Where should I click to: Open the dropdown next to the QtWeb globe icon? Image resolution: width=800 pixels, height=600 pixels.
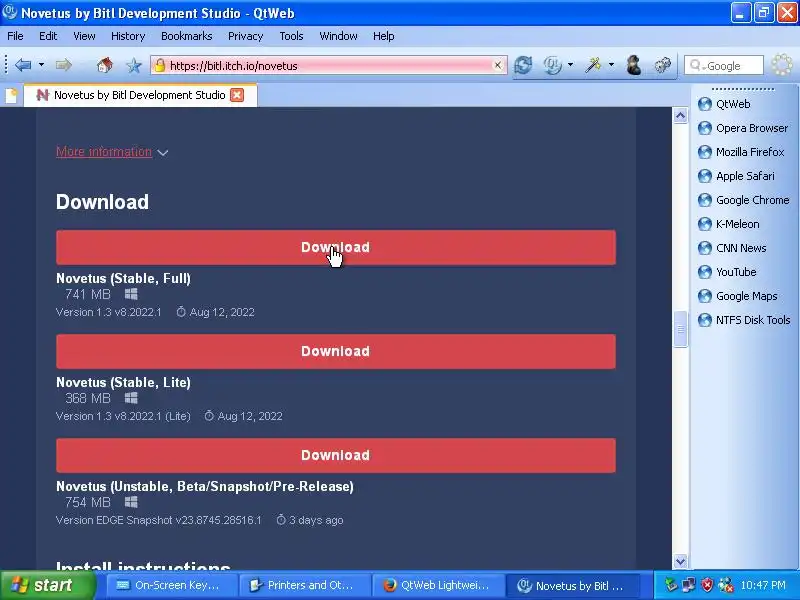click(x=570, y=65)
